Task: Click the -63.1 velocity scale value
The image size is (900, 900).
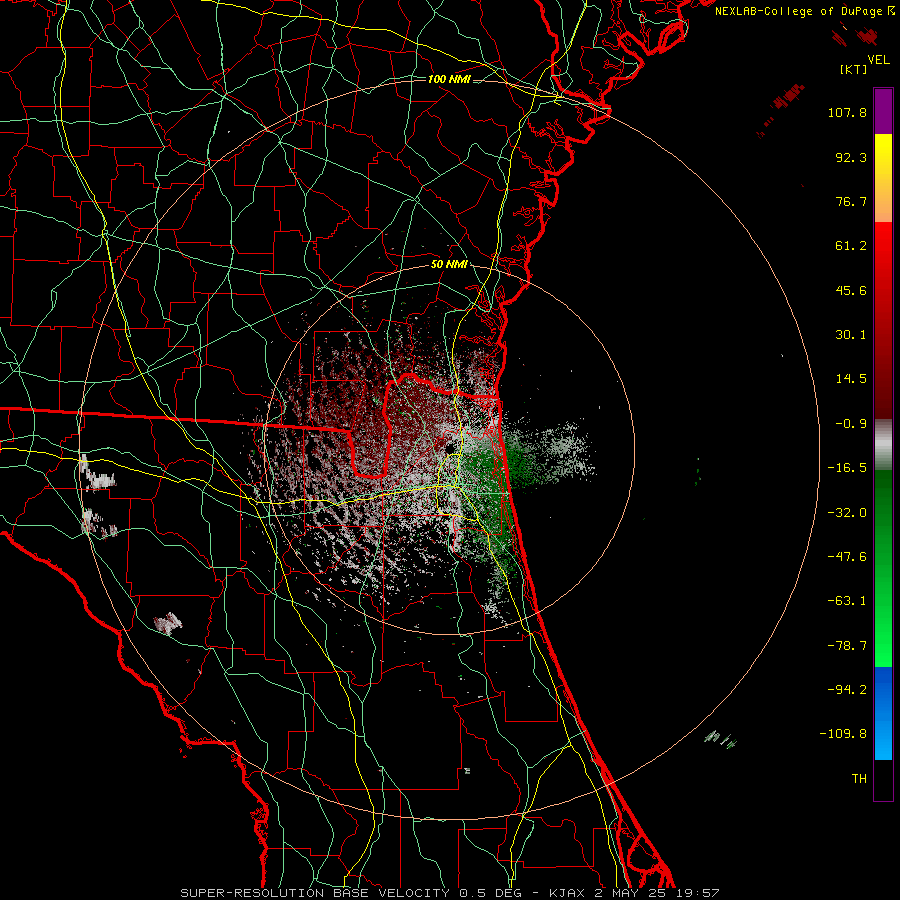Action: coord(847,601)
